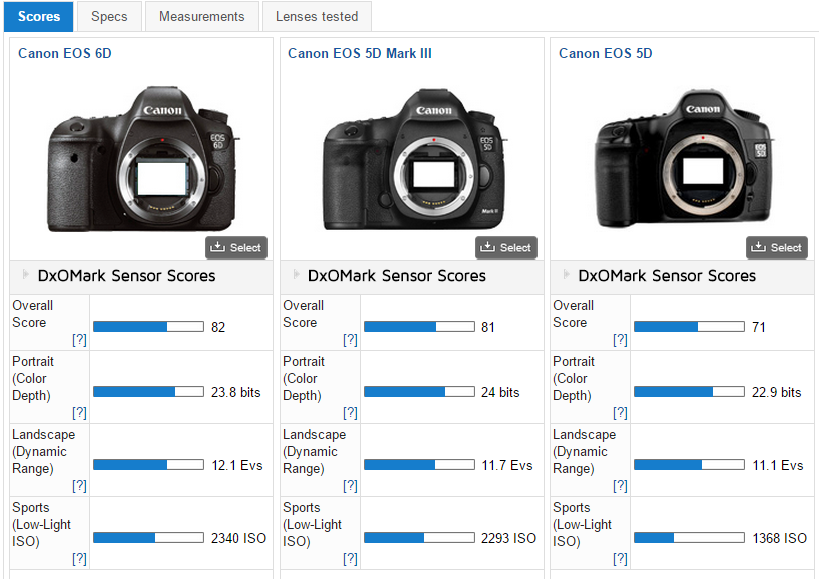Open the Lenses tested tab
This screenshot has width=819, height=579.
(317, 16)
